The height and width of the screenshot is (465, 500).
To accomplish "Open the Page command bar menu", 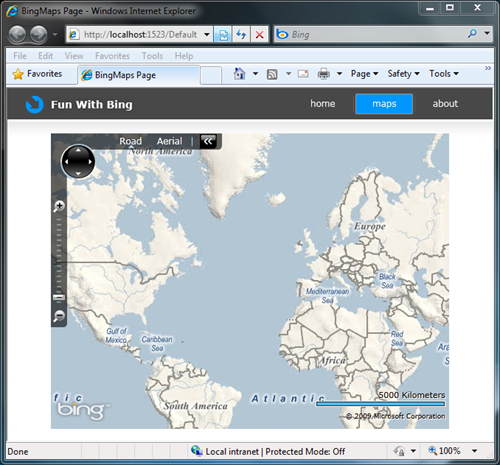I will [x=364, y=74].
